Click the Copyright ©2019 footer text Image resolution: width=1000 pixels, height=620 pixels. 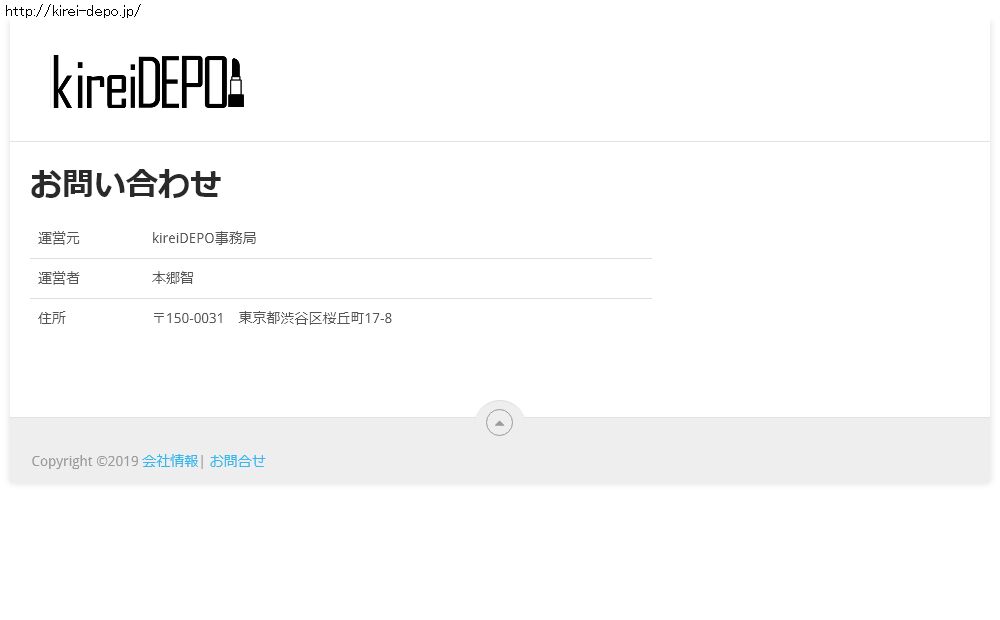pos(85,461)
